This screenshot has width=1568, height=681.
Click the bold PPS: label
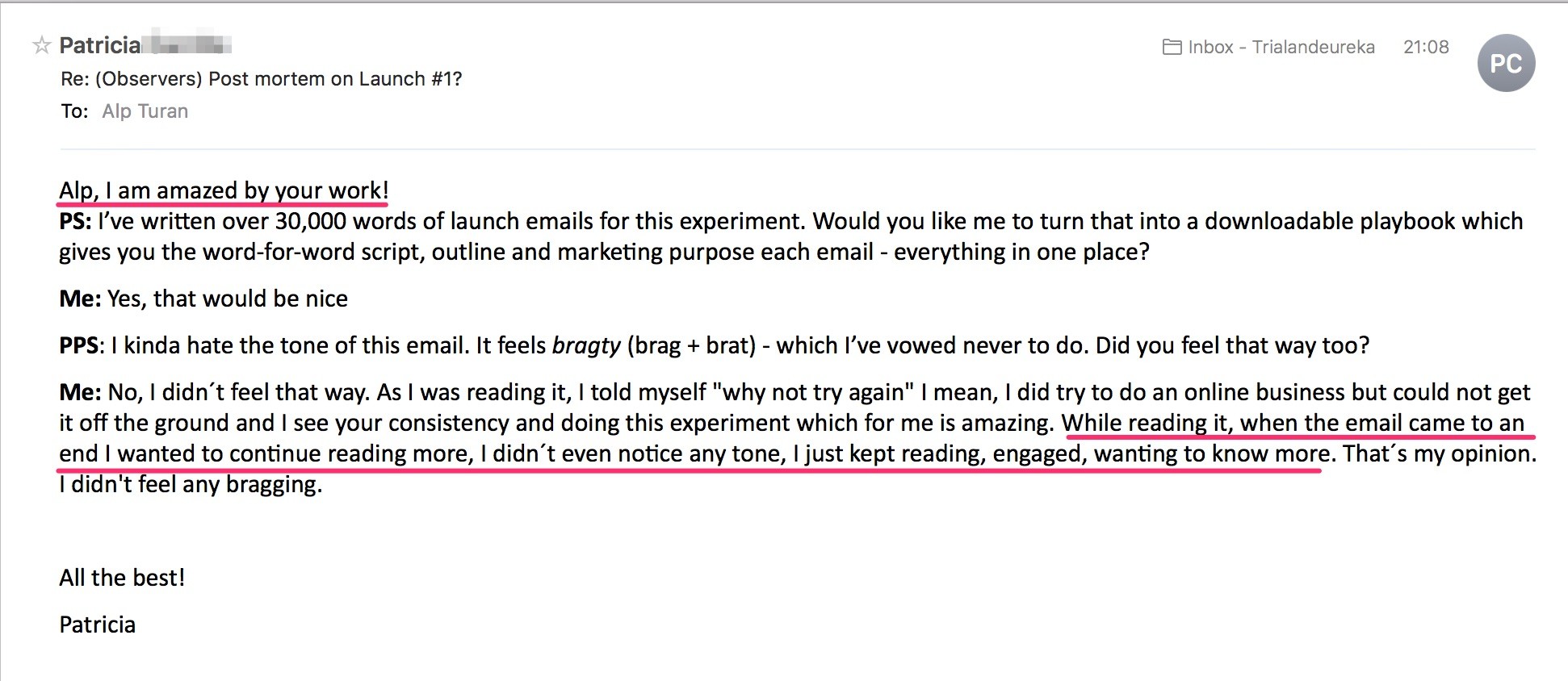82,345
